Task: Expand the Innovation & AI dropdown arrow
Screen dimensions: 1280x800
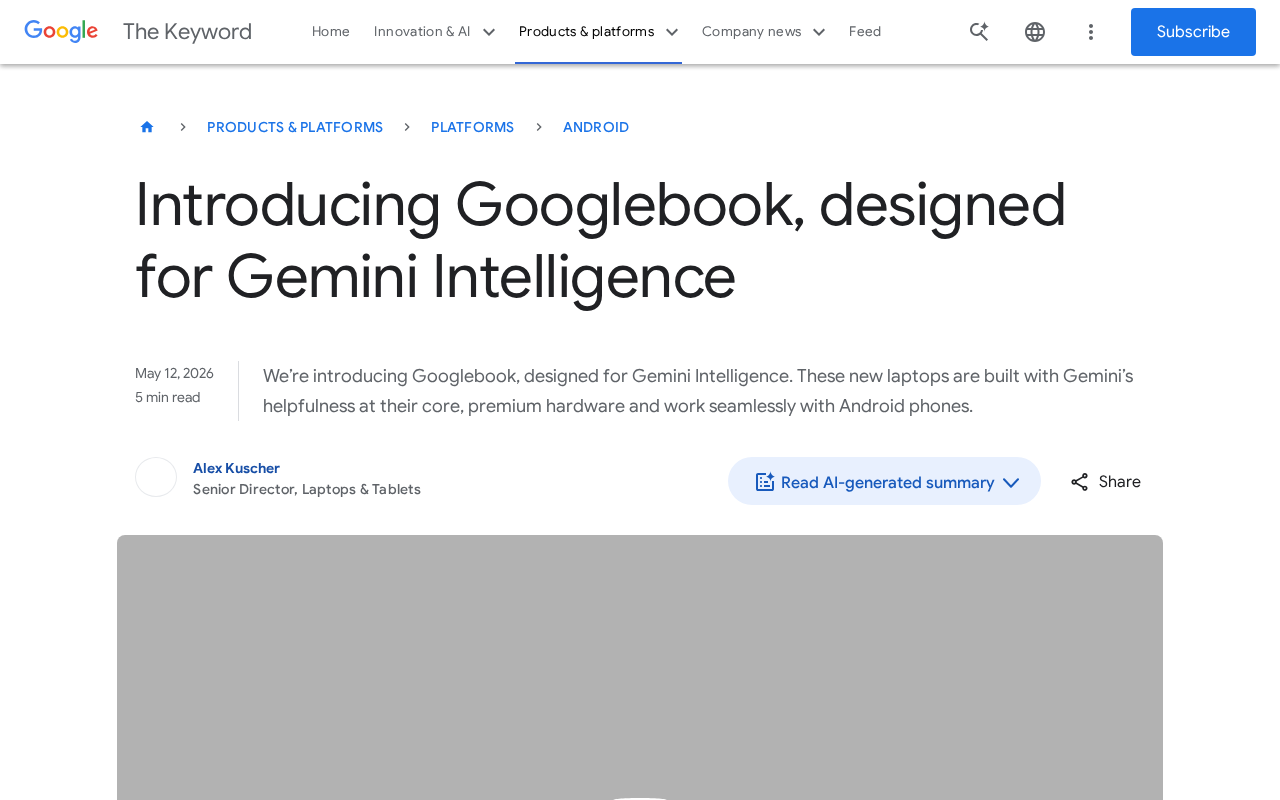Action: click(489, 32)
